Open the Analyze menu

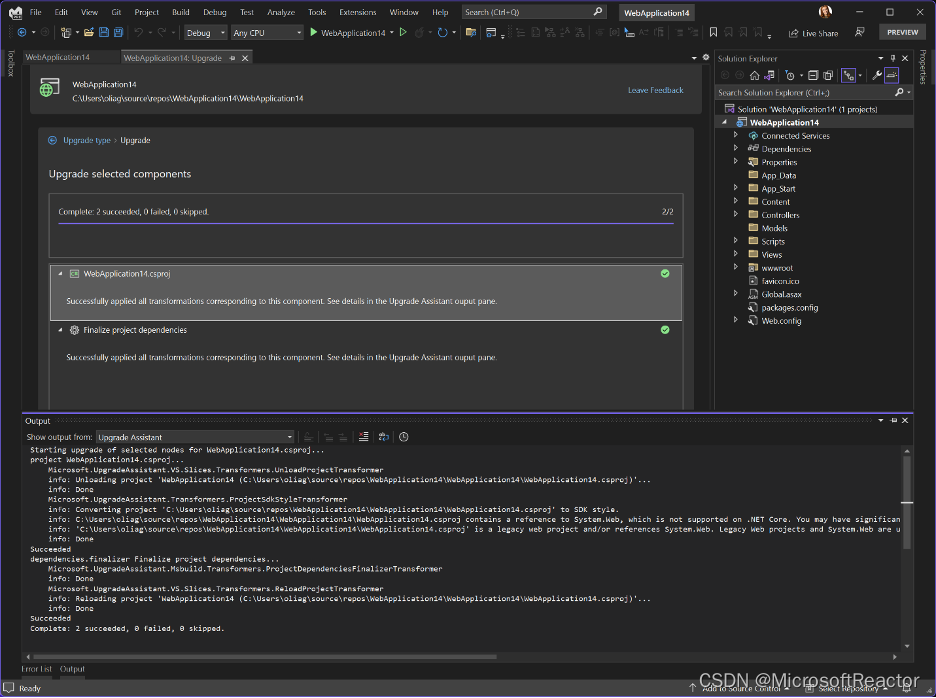[281, 12]
